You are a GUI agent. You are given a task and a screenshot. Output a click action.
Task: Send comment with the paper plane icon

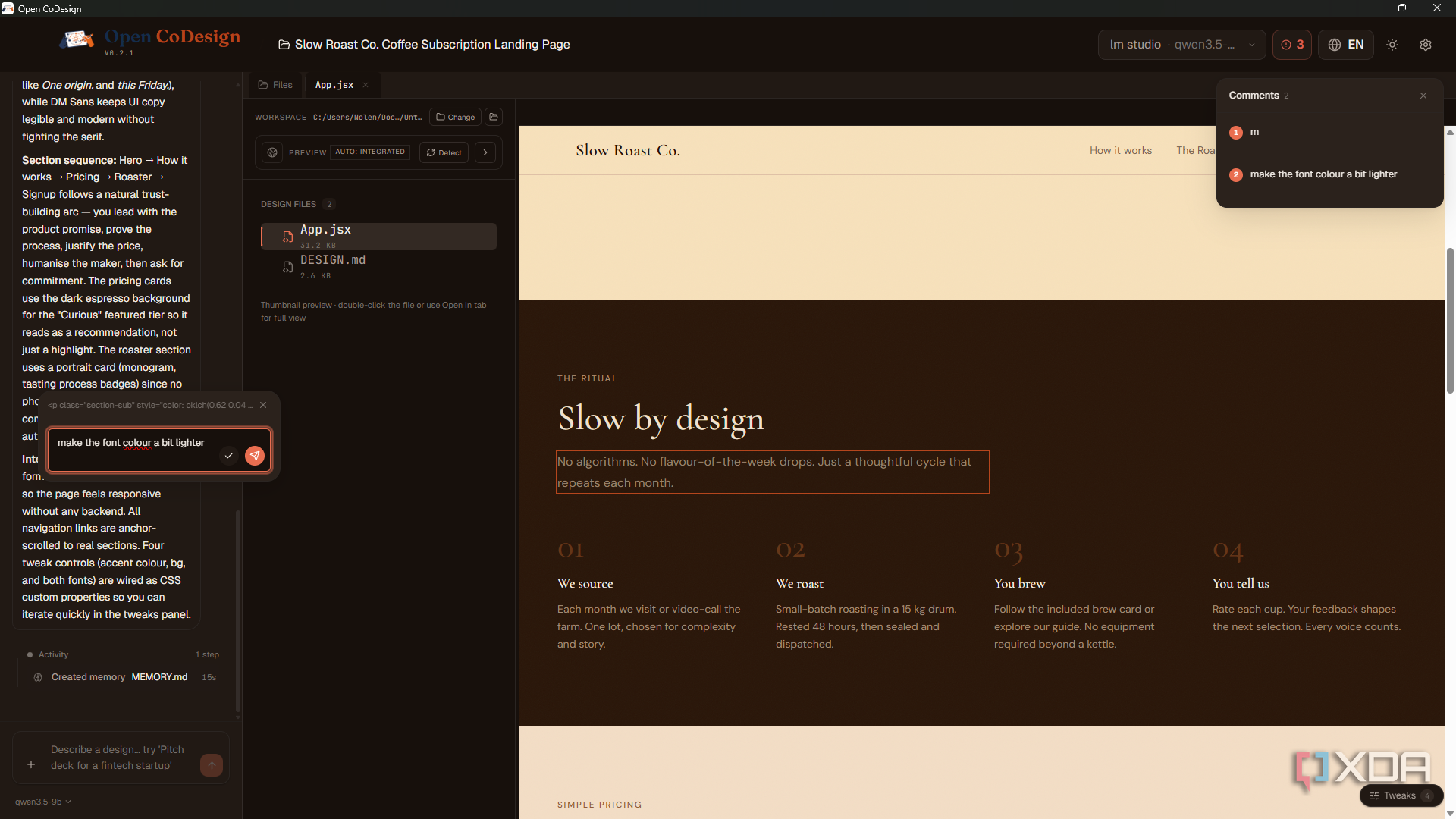(x=255, y=456)
